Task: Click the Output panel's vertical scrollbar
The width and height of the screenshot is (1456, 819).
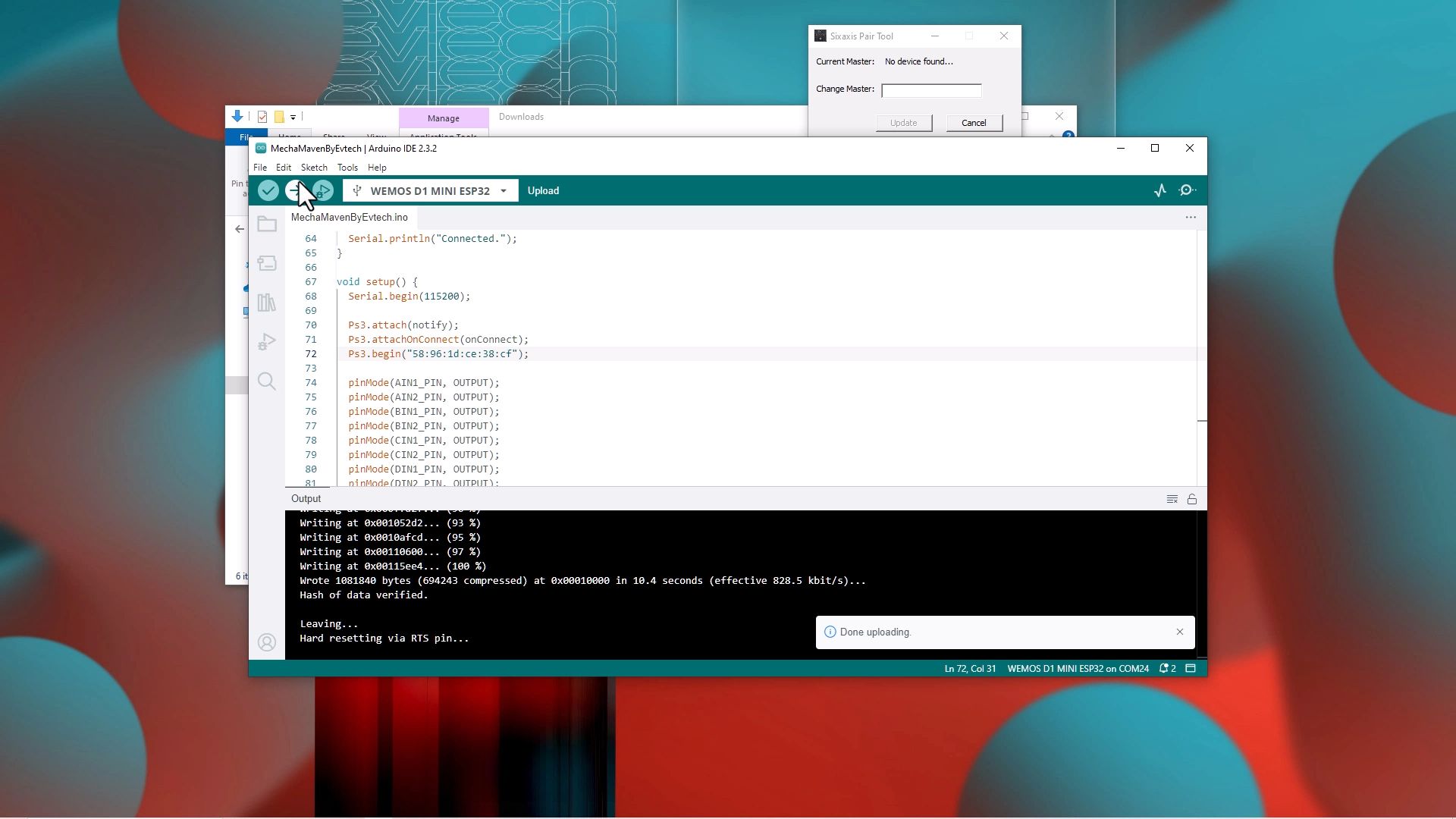Action: [1202, 585]
